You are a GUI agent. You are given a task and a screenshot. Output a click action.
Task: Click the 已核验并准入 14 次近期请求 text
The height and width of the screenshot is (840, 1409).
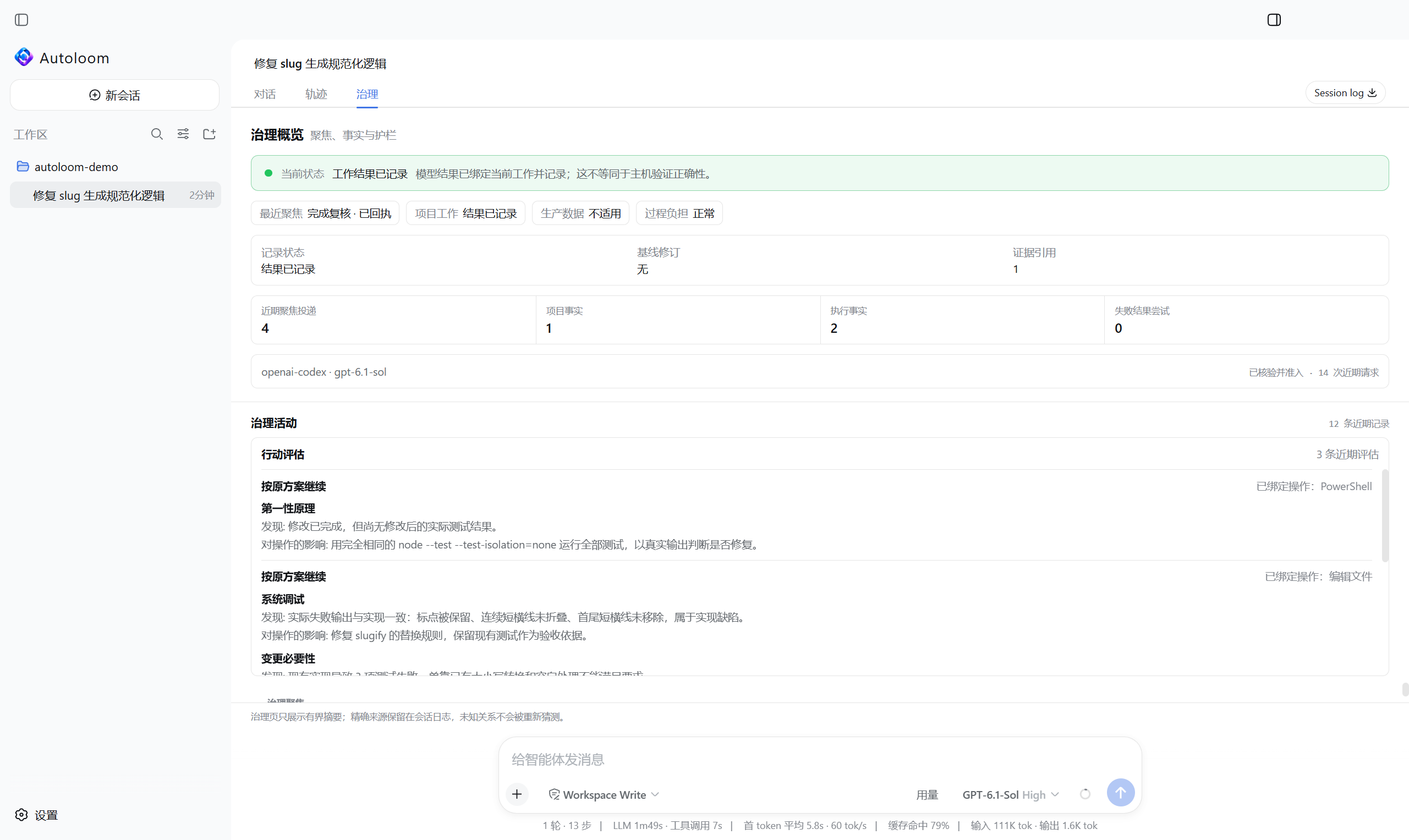click(x=1313, y=372)
